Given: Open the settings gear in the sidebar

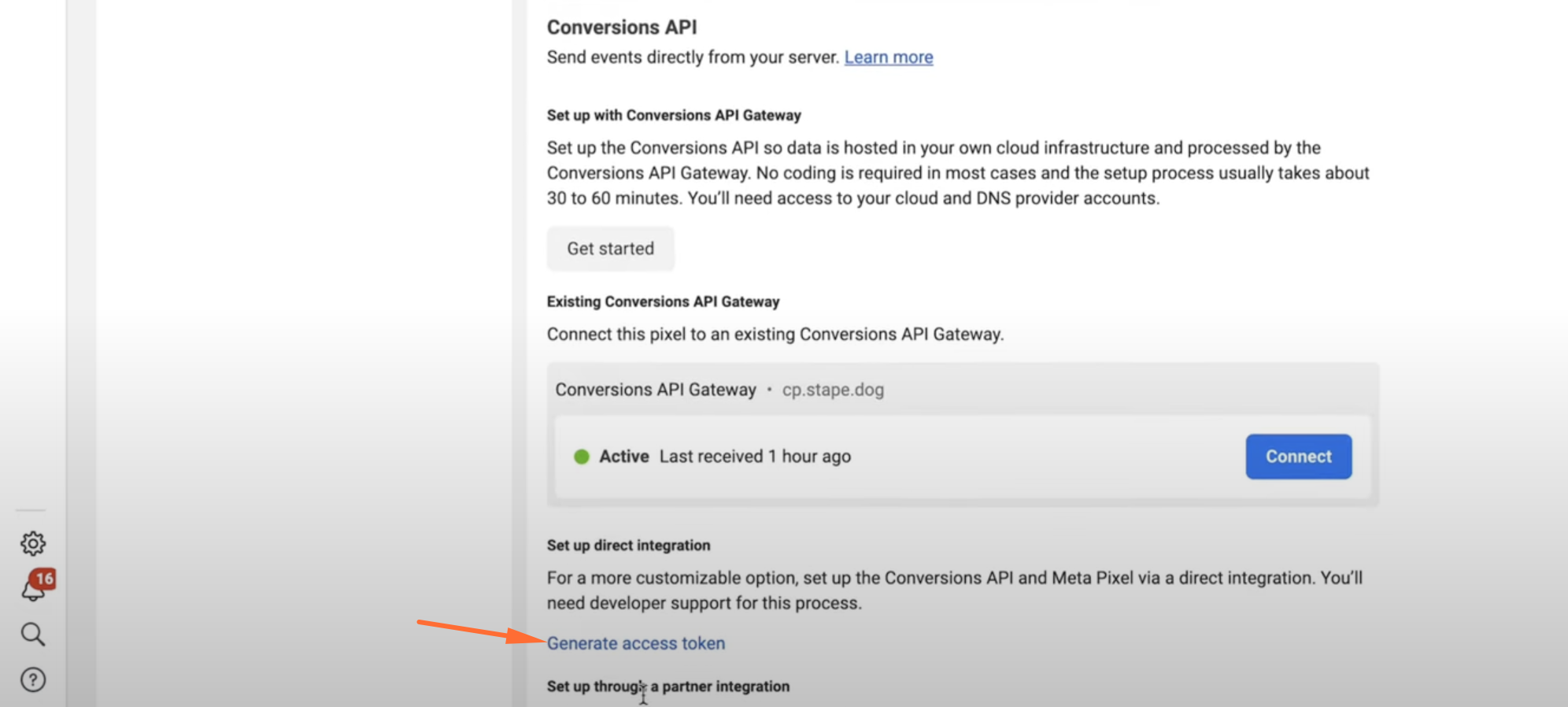Looking at the screenshot, I should (33, 543).
